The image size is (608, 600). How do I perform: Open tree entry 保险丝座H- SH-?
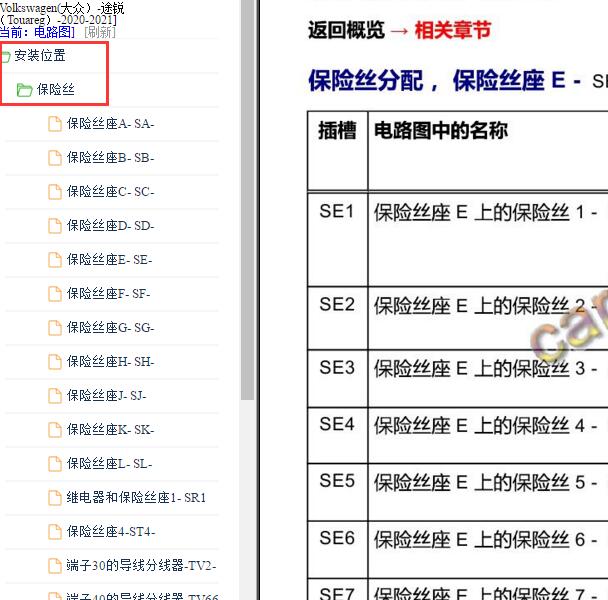click(111, 361)
